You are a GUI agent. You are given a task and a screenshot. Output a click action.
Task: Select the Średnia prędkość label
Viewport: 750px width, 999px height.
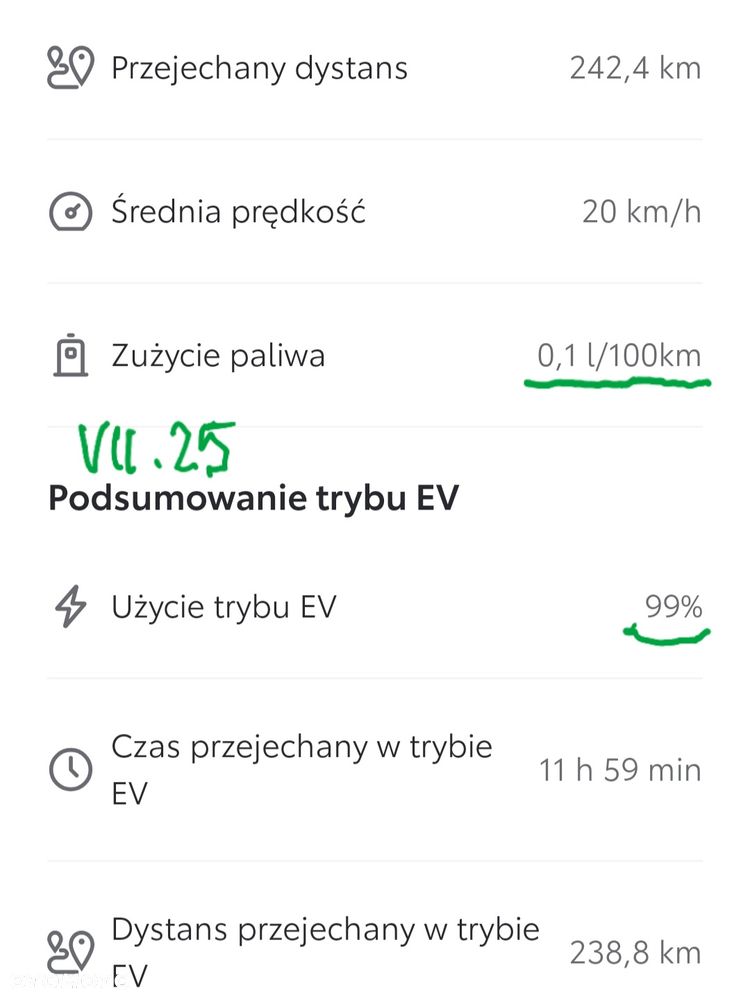(x=239, y=212)
